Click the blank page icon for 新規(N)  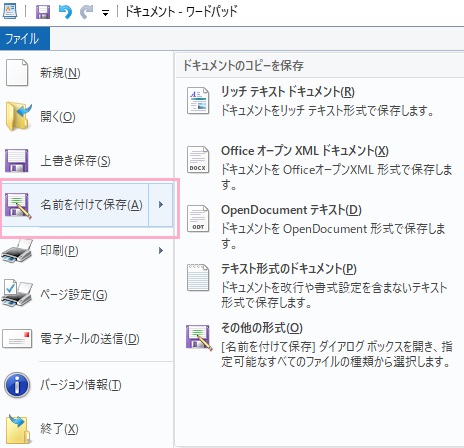[x=17, y=73]
